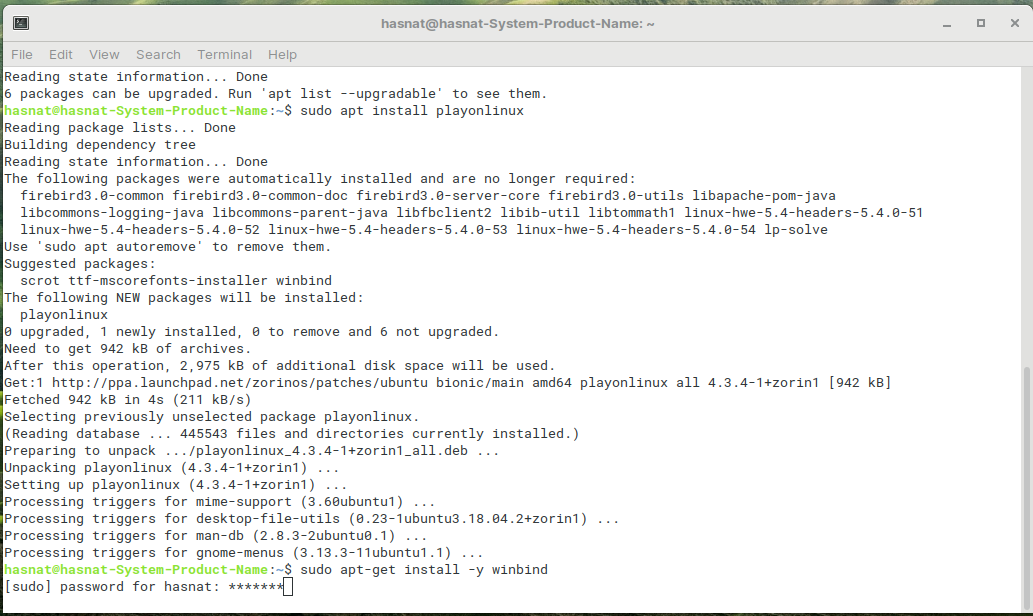Click the line ending with 'lp-solve'
The image size is (1033, 616).
click(x=424, y=230)
